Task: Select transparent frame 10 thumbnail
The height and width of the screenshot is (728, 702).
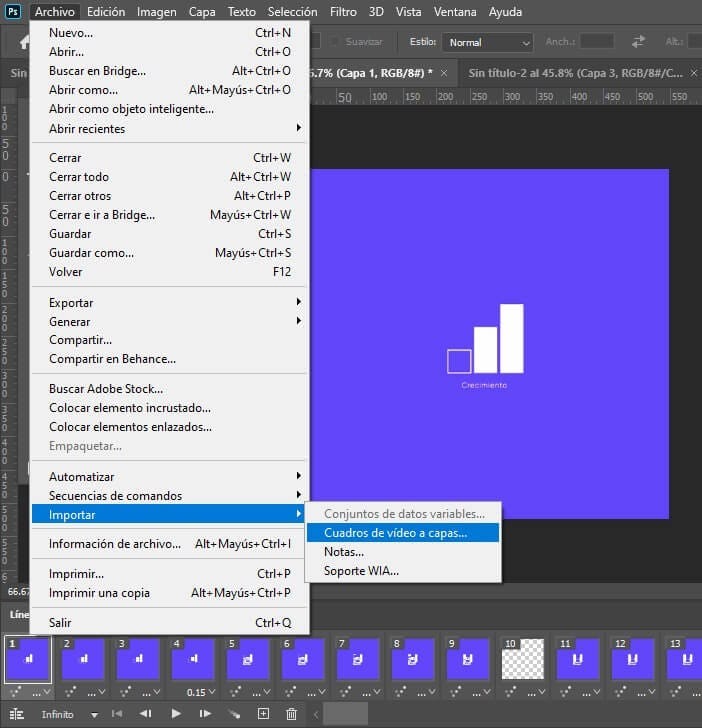Action: point(523,659)
